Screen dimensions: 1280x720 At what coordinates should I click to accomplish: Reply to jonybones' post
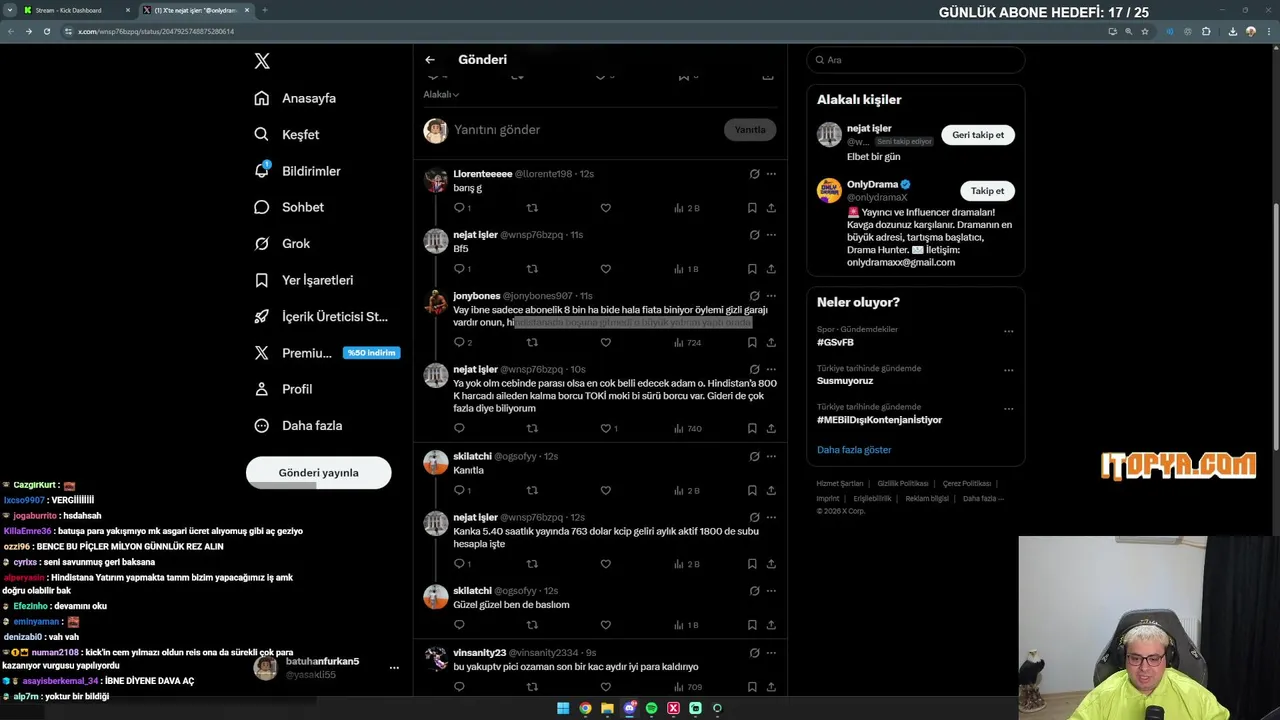(460, 342)
